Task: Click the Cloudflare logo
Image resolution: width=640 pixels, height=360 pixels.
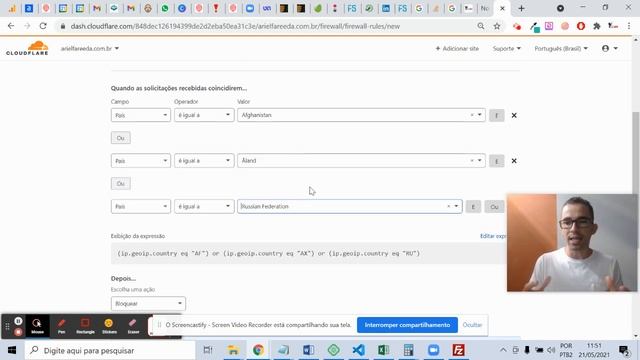Action: pyautogui.click(x=27, y=48)
